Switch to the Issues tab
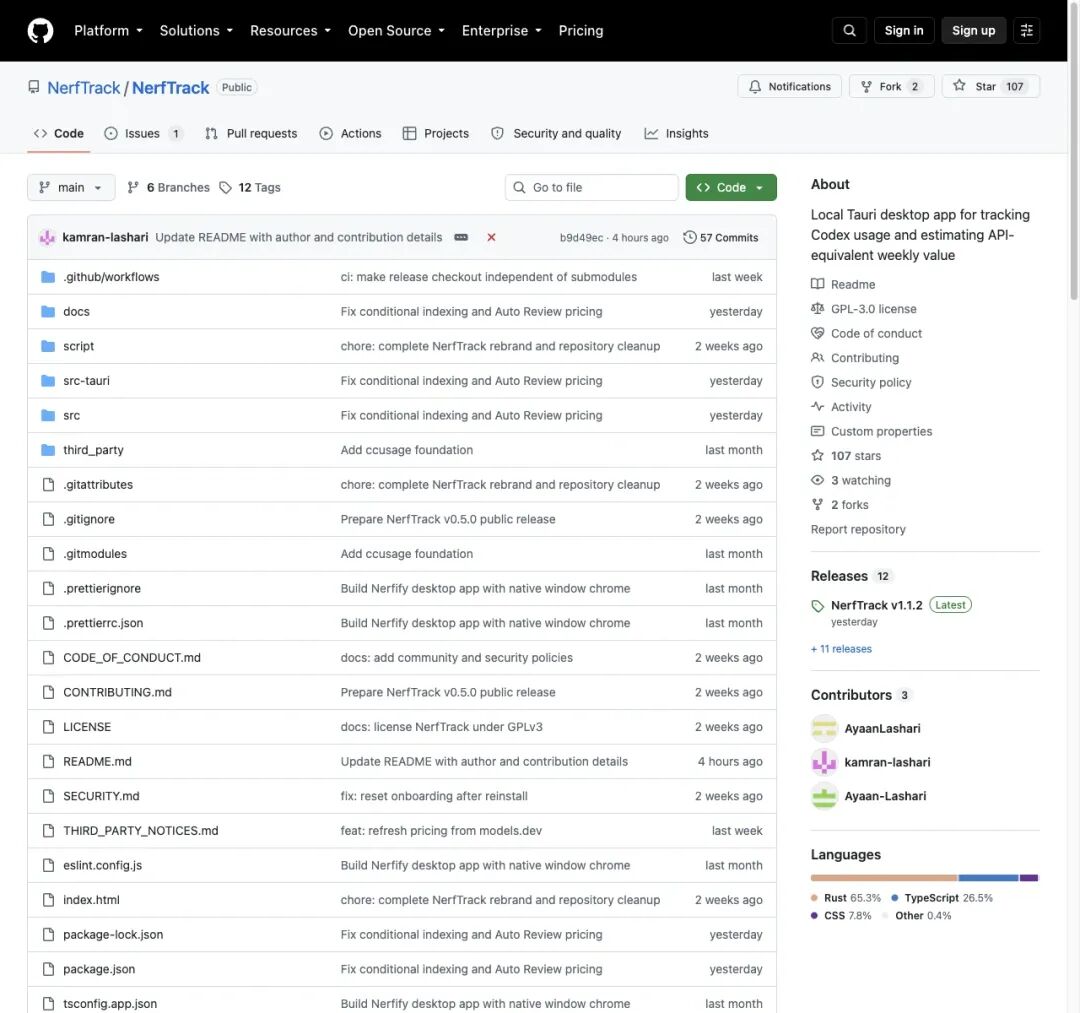The width and height of the screenshot is (1080, 1013). [143, 134]
